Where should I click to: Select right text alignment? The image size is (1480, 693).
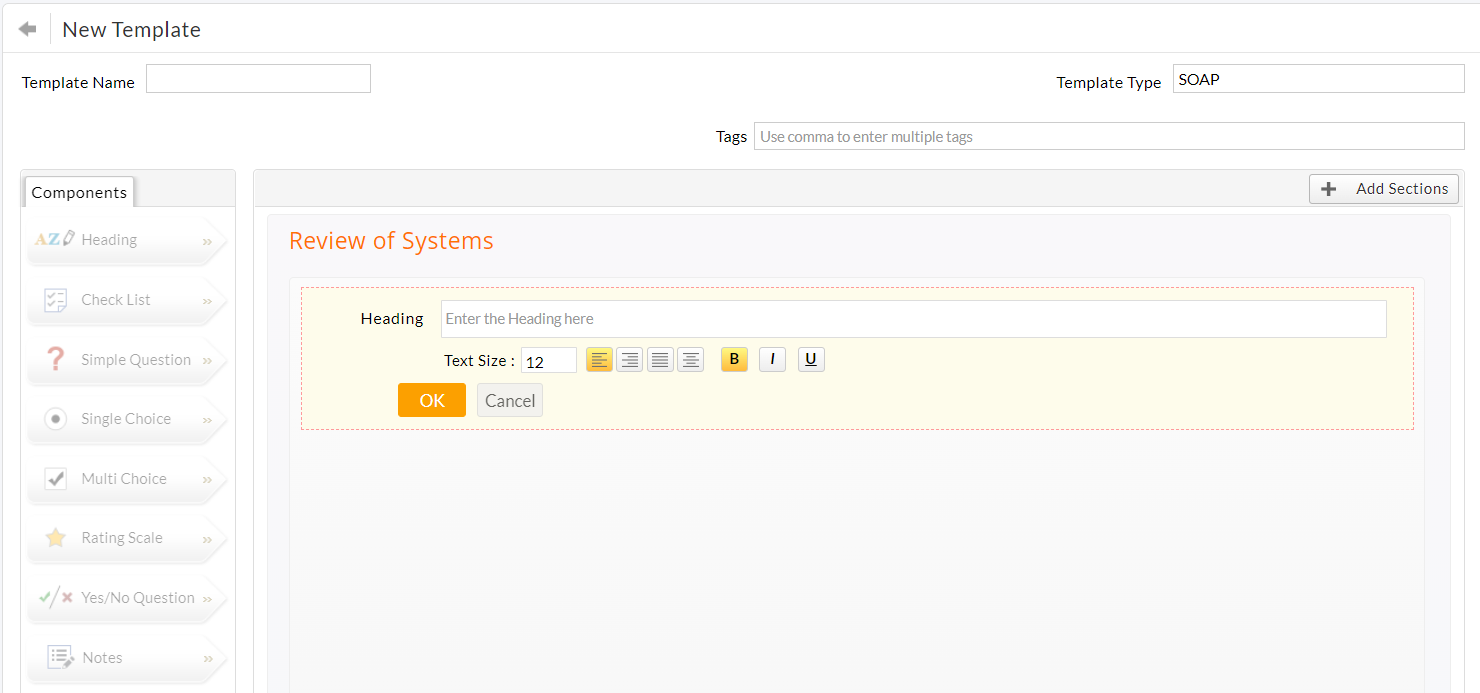(x=629, y=360)
